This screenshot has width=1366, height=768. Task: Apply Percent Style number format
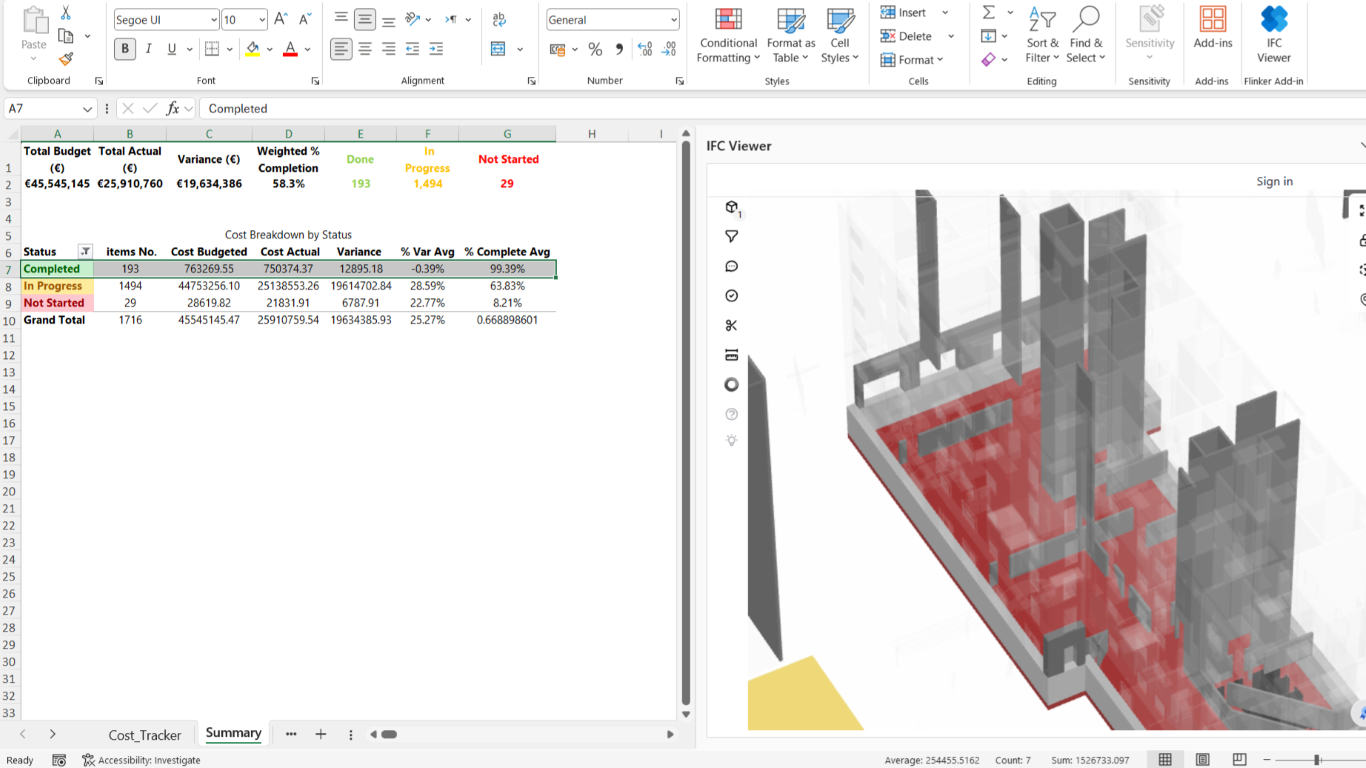pos(595,49)
